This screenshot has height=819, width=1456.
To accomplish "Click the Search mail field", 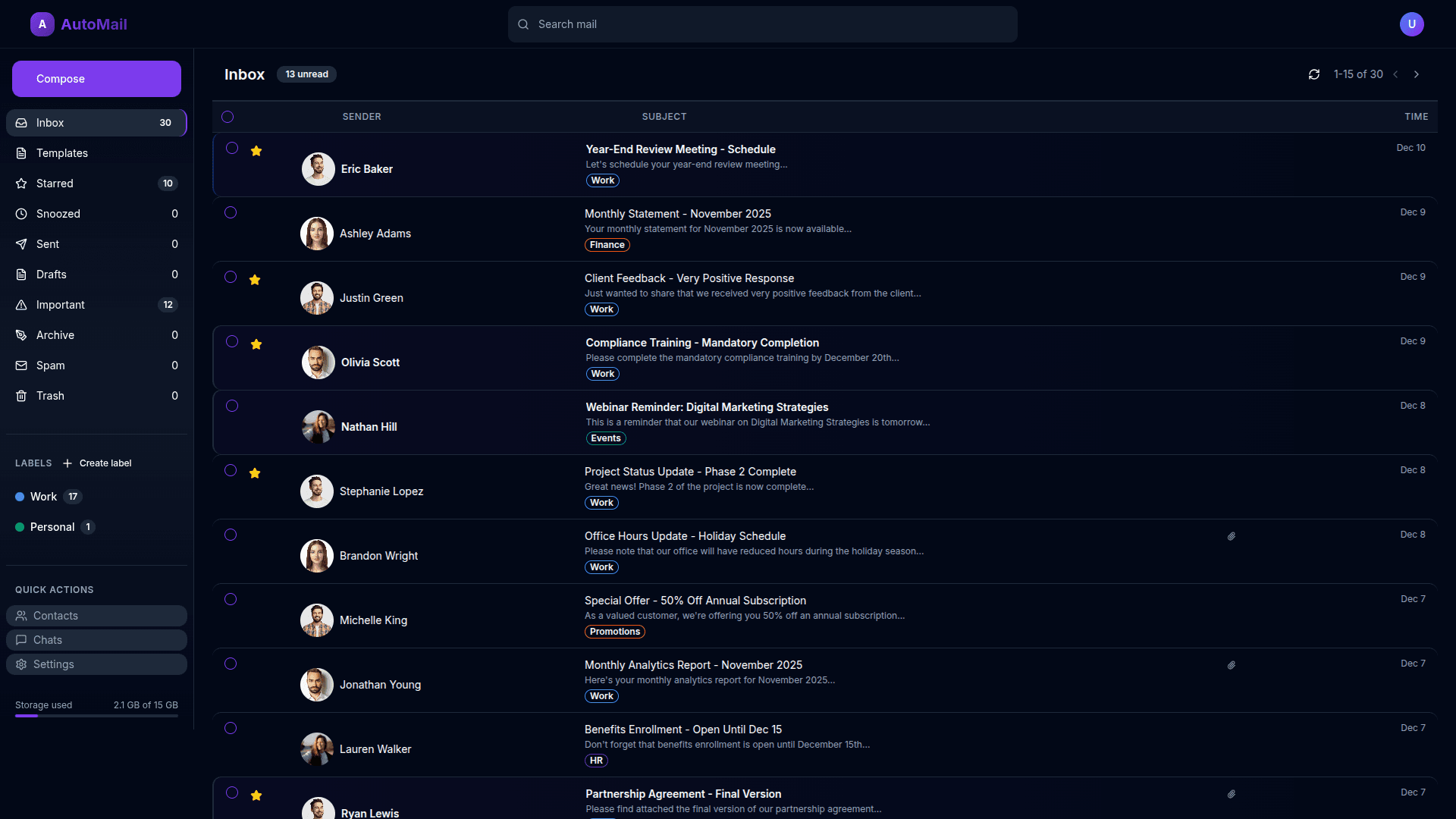I will (762, 24).
